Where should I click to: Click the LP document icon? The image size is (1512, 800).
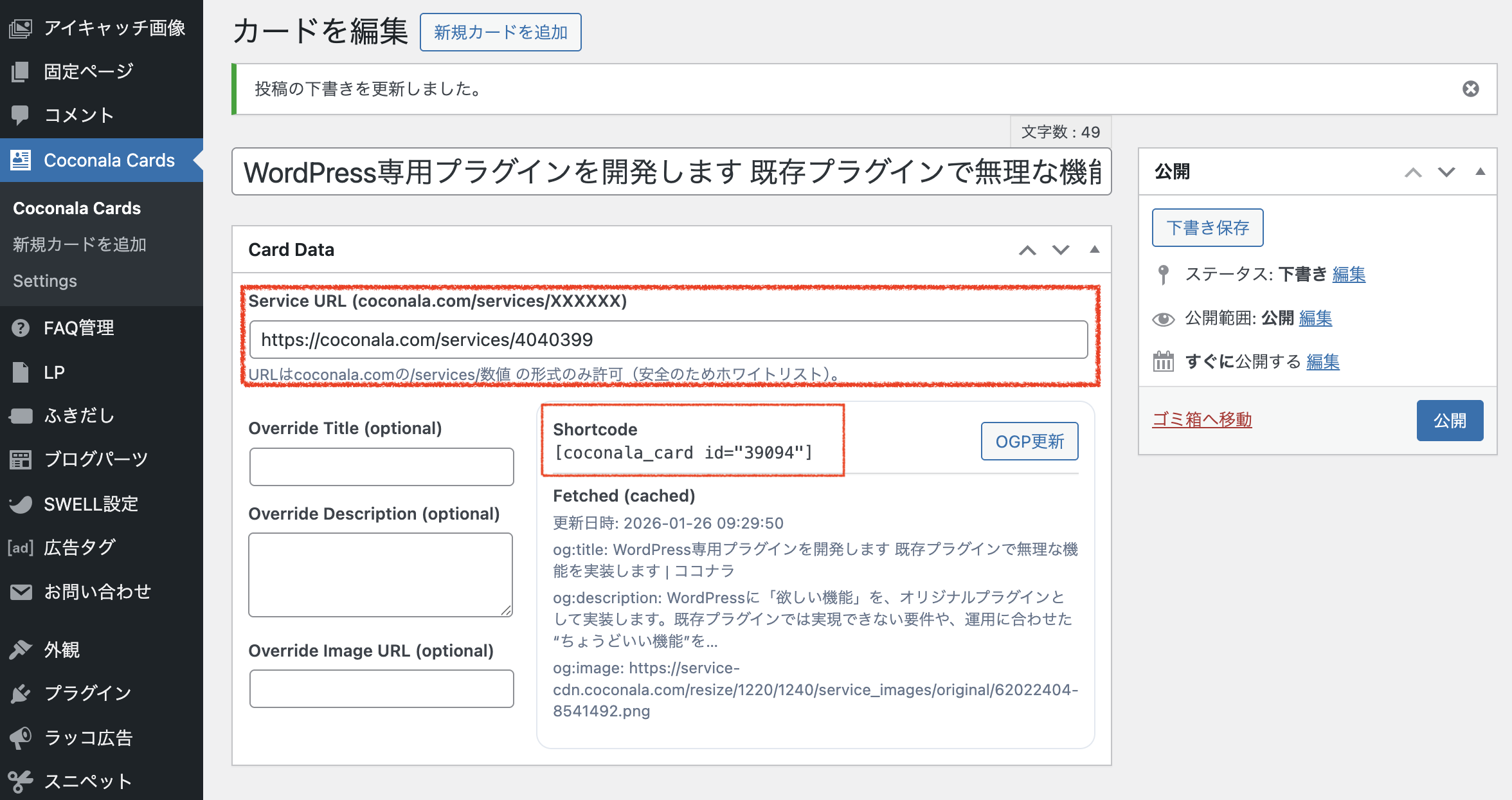(x=21, y=372)
